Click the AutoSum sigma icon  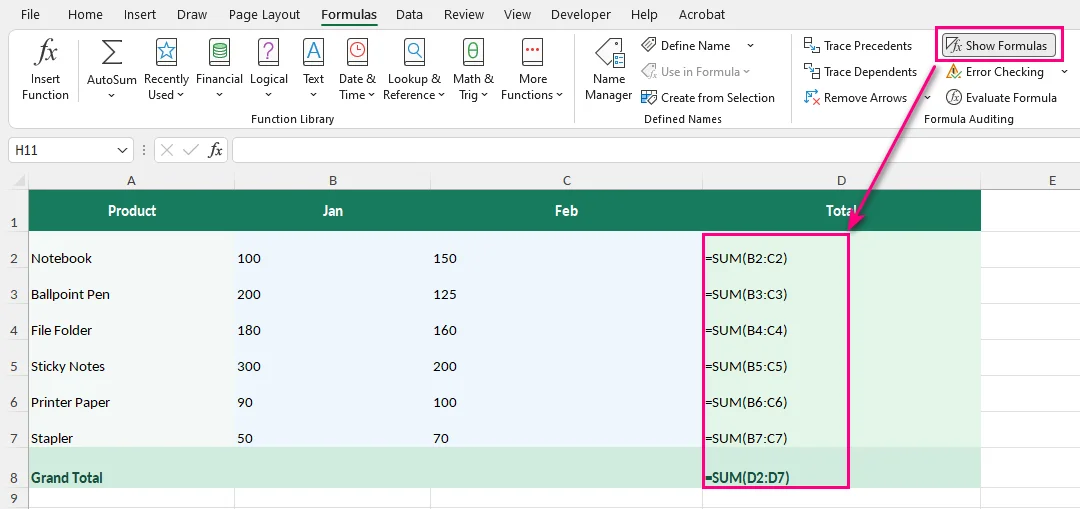click(x=112, y=53)
